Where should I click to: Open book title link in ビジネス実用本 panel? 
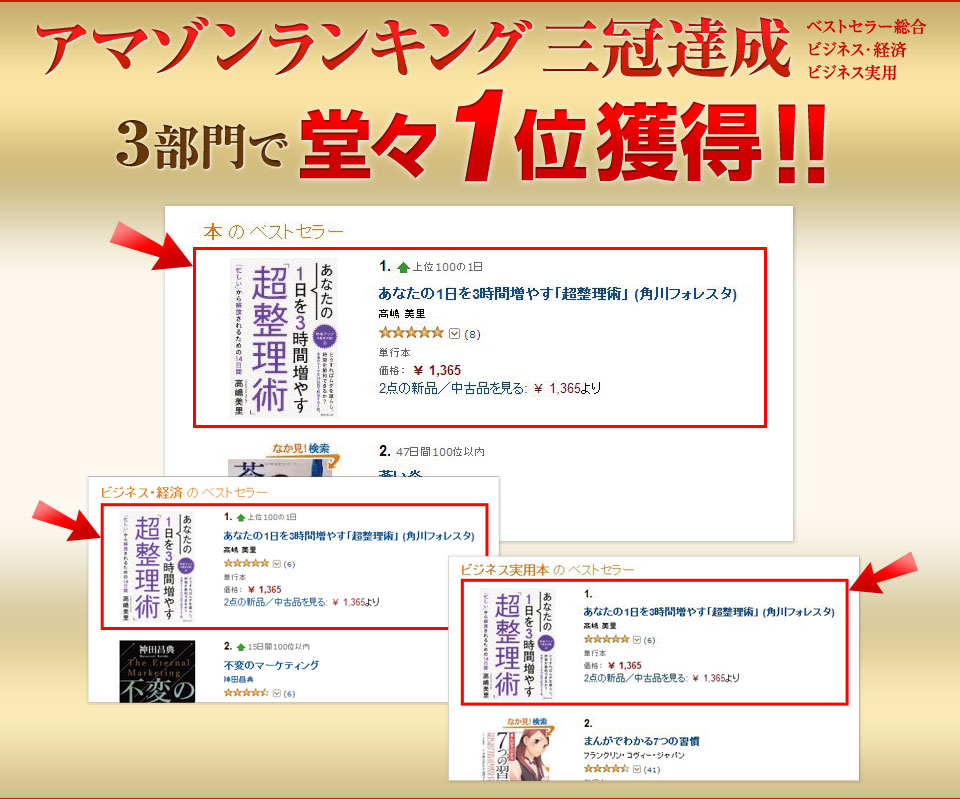click(709, 612)
